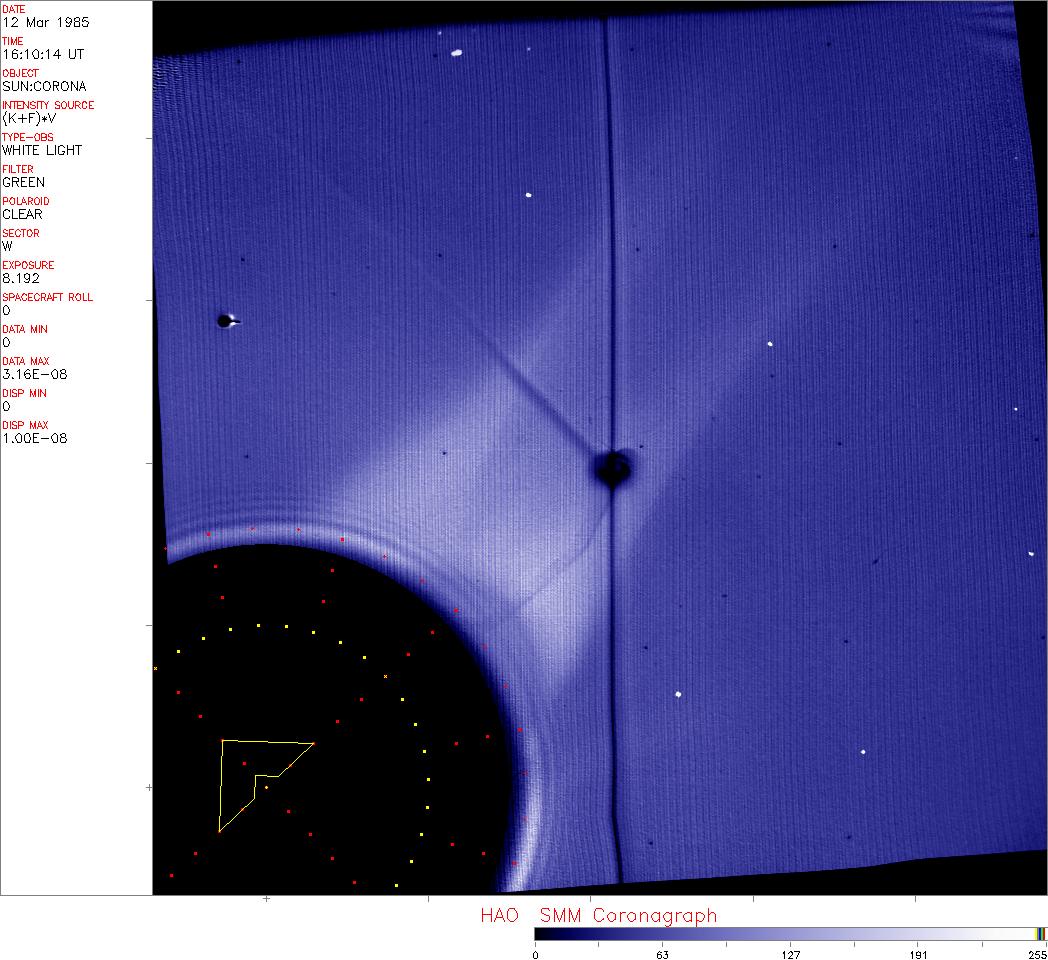Click the black spot with white tail at left
The image size is (1048, 960).
point(225,321)
